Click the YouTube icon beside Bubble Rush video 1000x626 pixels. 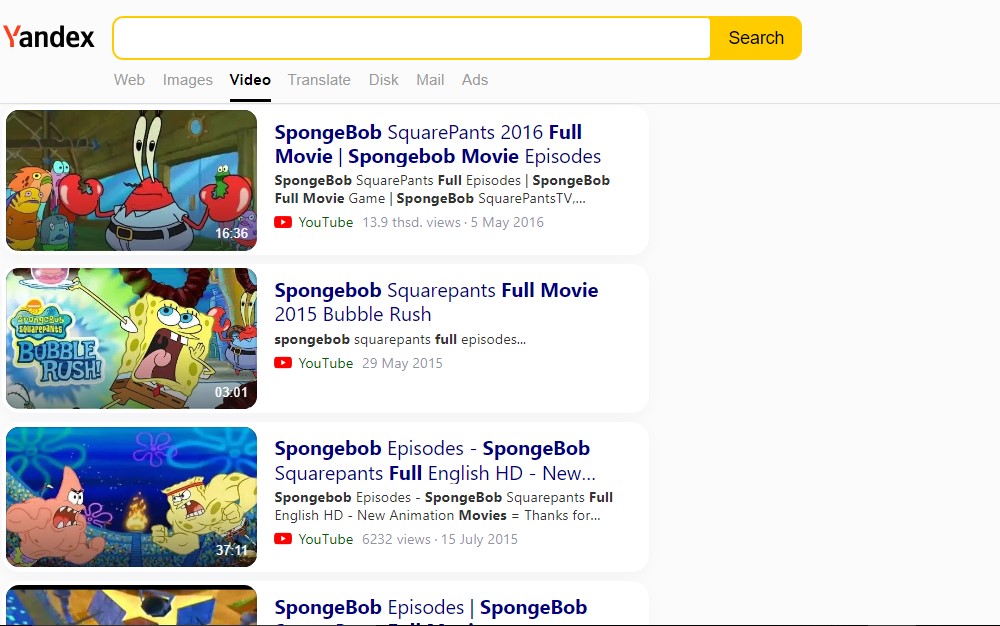point(283,363)
